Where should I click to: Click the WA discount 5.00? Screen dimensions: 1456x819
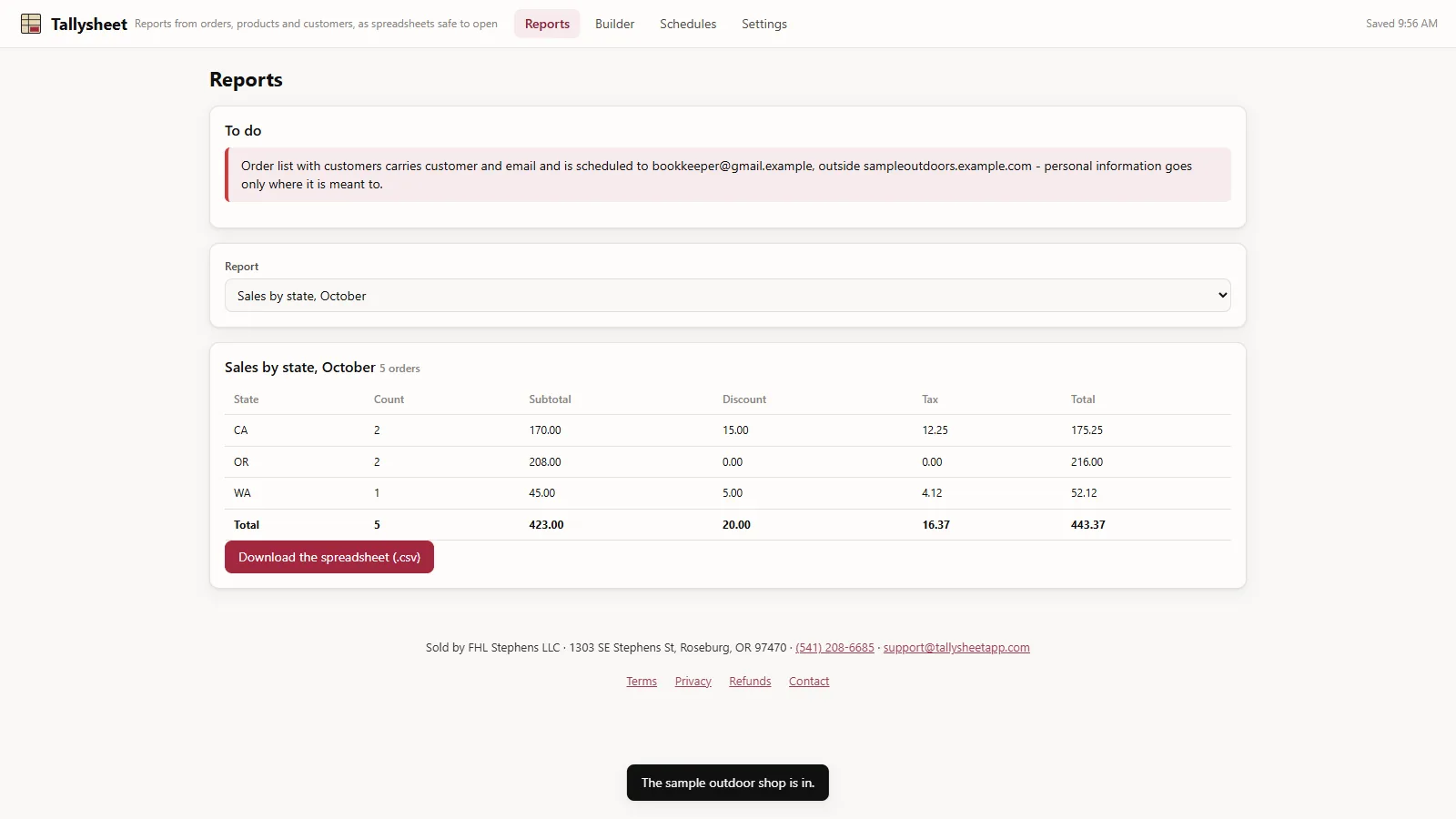pos(733,493)
